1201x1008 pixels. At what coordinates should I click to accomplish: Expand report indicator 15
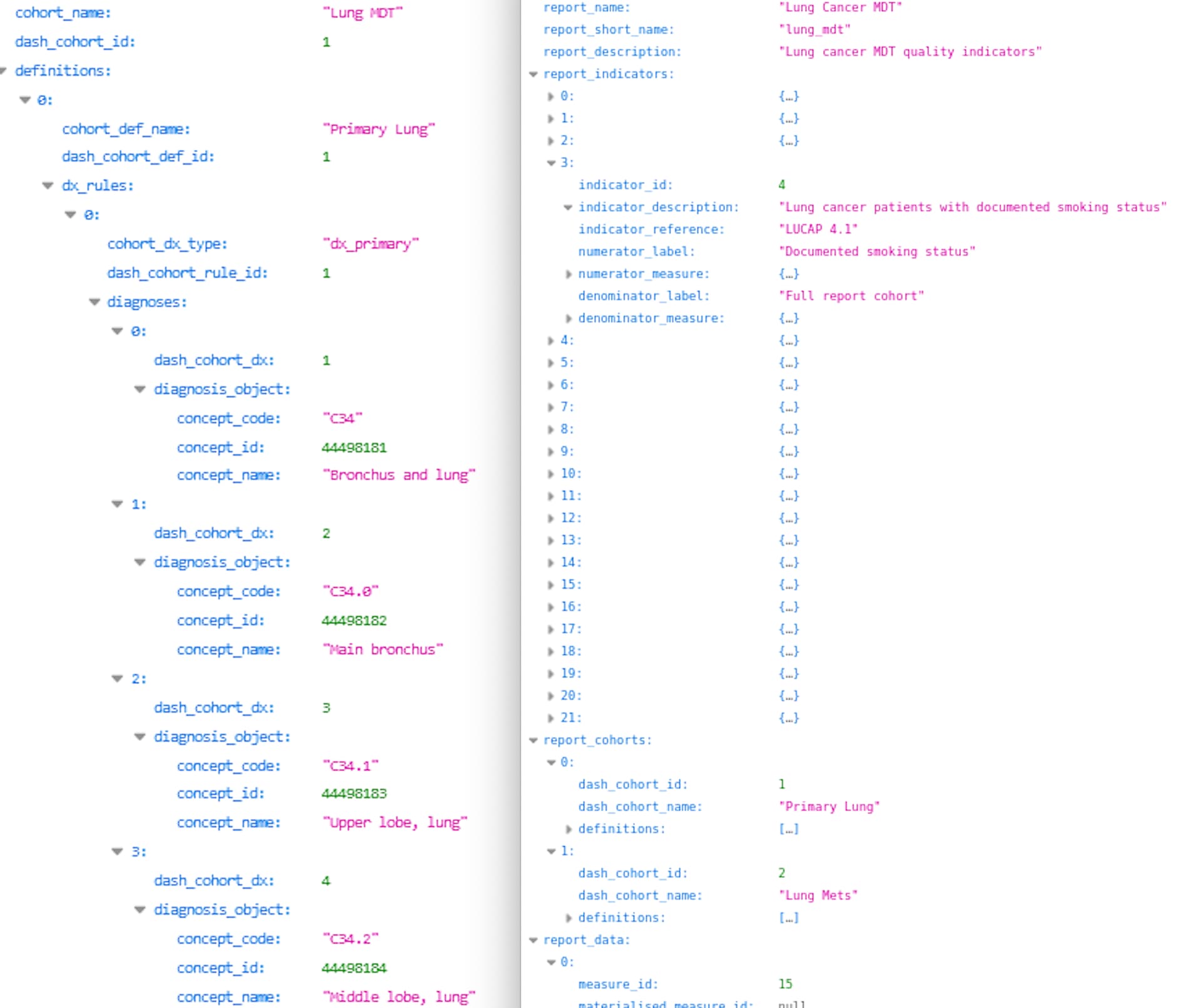coord(550,585)
